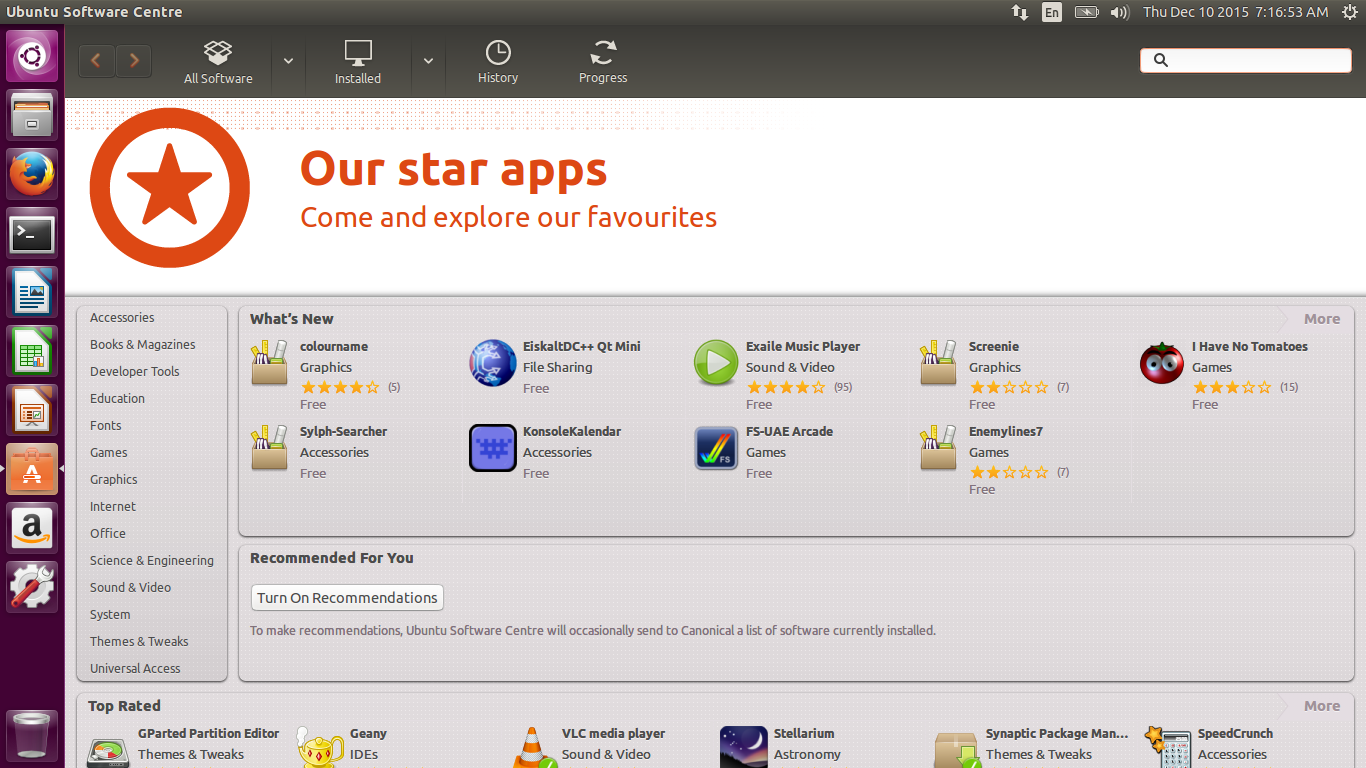Click in the search field
Viewport: 1366px width, 768px height.
[1246, 60]
